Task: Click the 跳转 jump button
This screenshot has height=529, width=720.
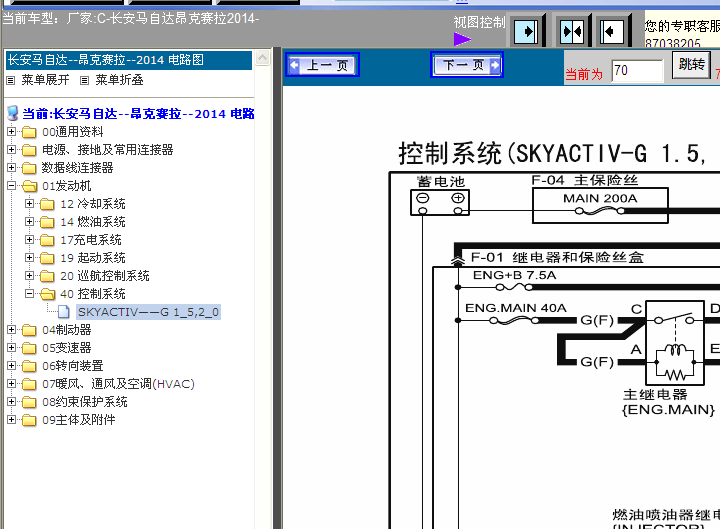Action: (692, 65)
